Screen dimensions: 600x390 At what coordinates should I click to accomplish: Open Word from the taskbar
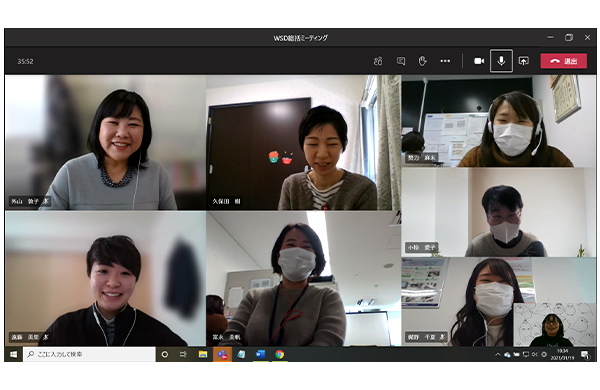click(261, 354)
